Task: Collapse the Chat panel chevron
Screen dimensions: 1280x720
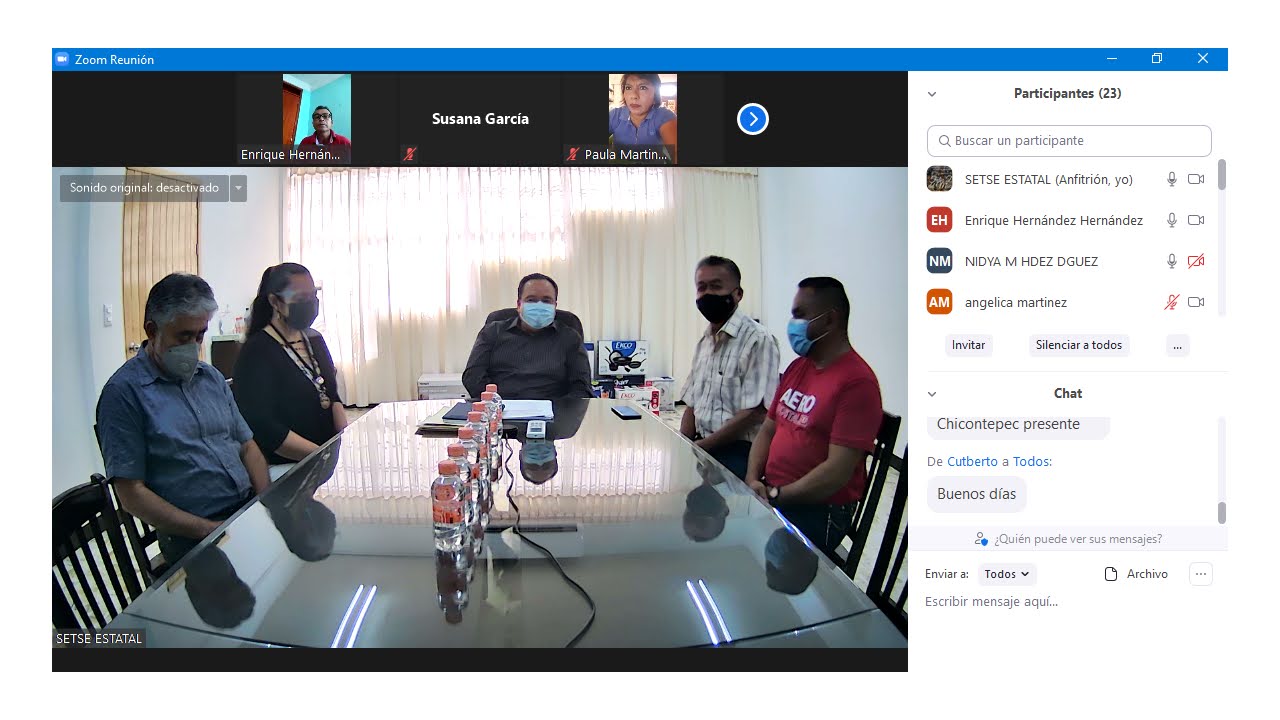Action: pyautogui.click(x=932, y=394)
